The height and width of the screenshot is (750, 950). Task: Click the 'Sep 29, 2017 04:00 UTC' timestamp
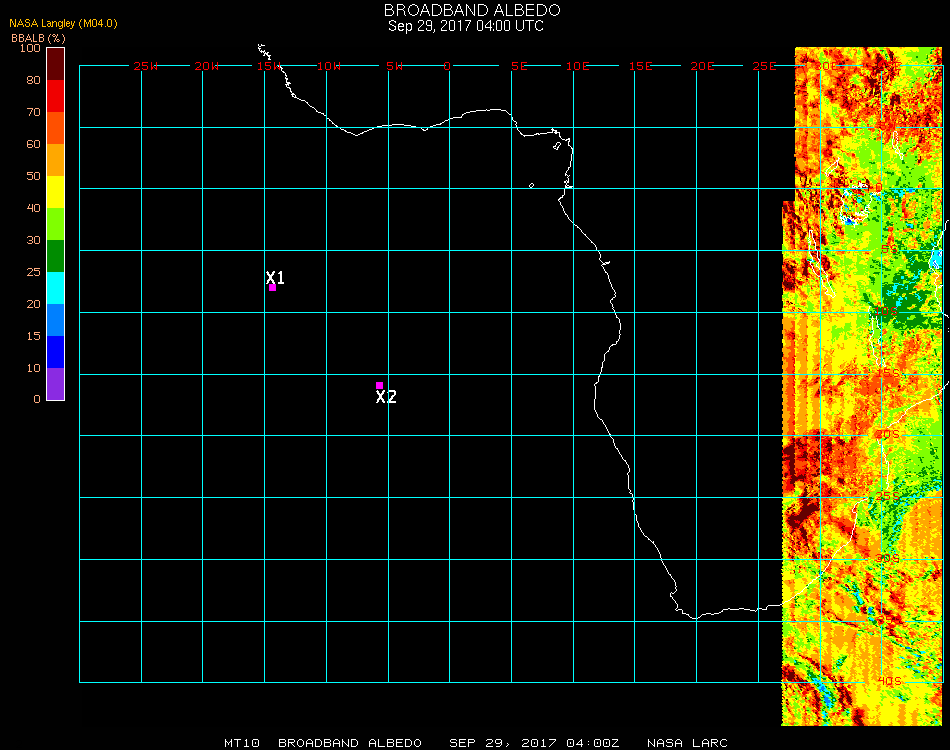click(x=466, y=26)
